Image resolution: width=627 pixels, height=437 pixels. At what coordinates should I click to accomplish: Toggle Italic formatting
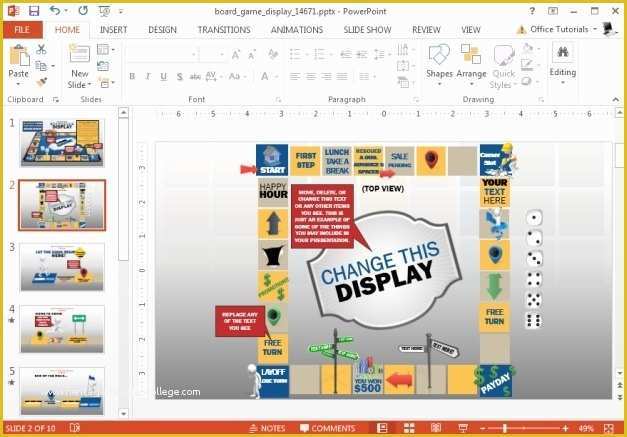coord(148,76)
